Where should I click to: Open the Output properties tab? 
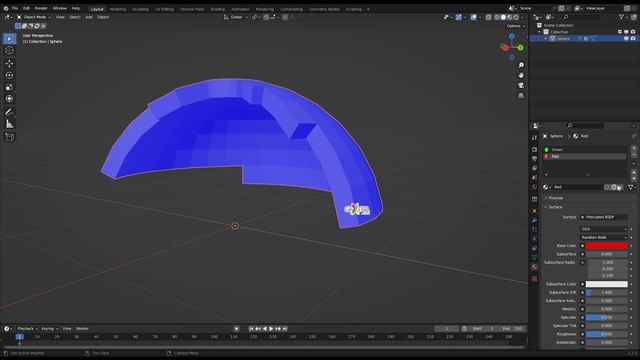534,159
